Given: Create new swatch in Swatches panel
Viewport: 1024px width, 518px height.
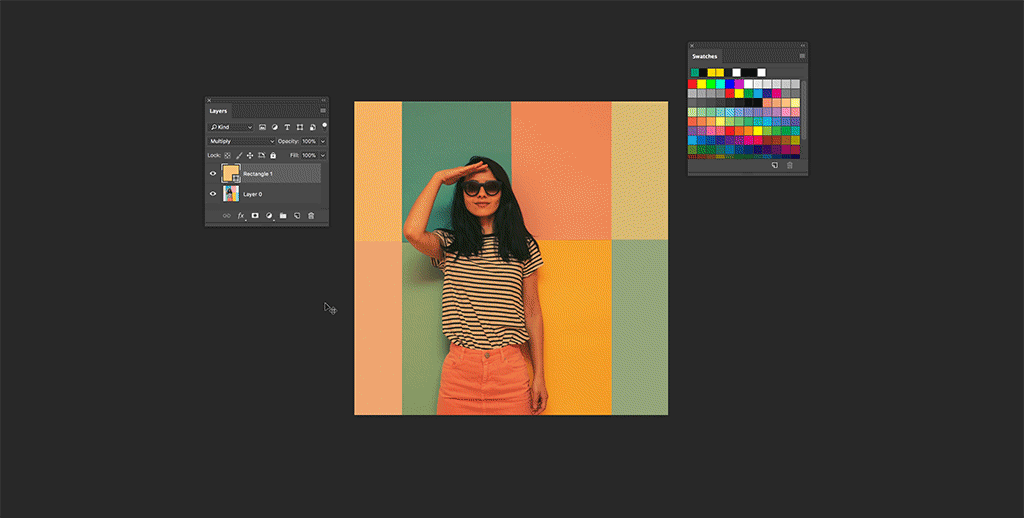Looking at the screenshot, I should tap(774, 166).
